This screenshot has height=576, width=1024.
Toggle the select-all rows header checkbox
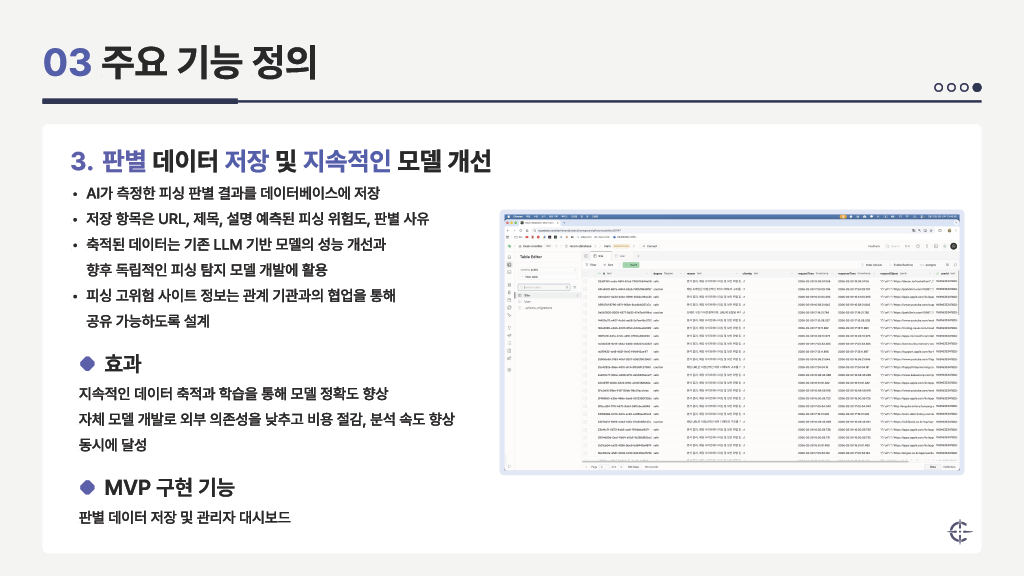[x=586, y=274]
